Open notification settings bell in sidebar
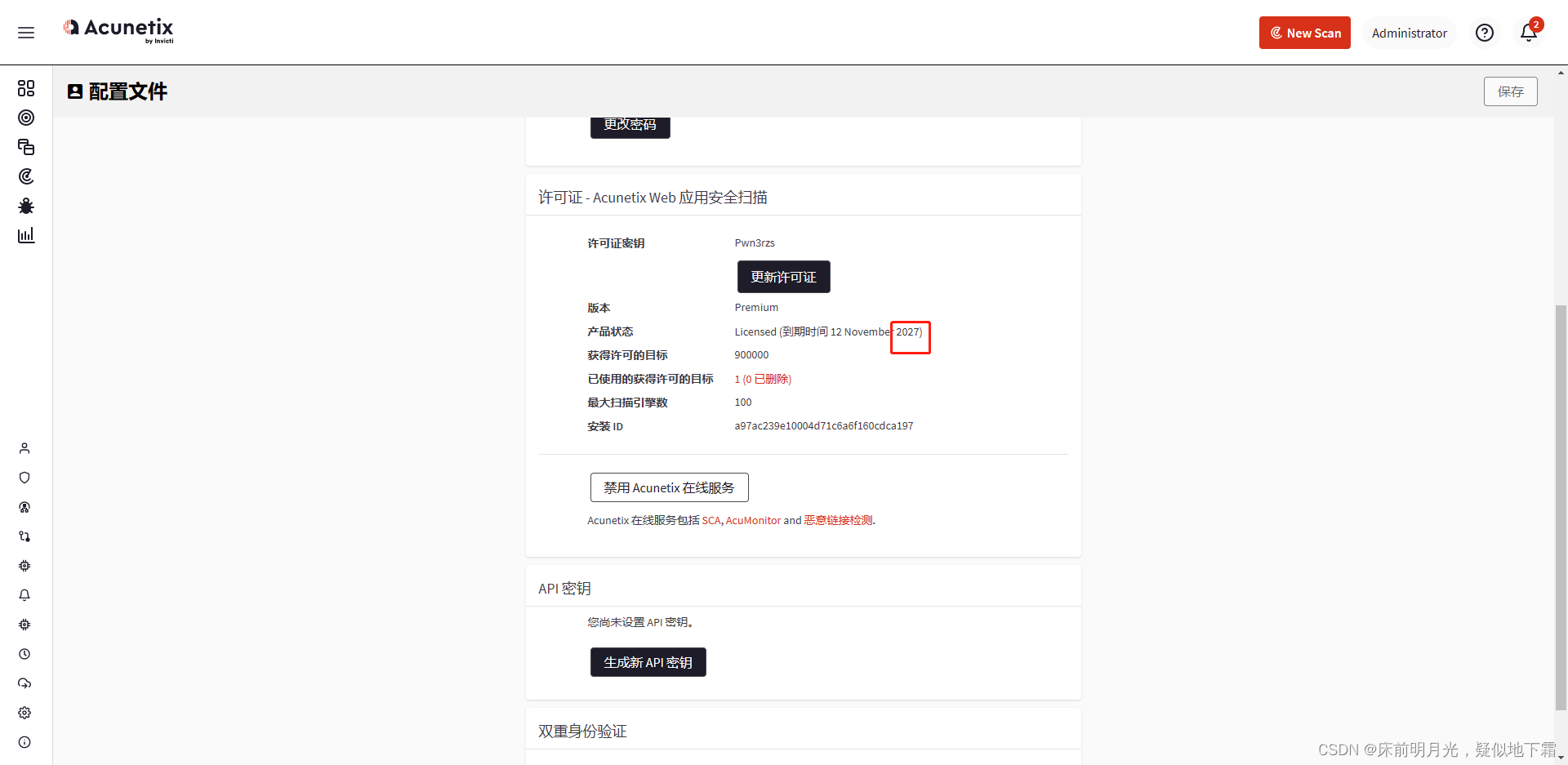1568x765 pixels. 24,595
